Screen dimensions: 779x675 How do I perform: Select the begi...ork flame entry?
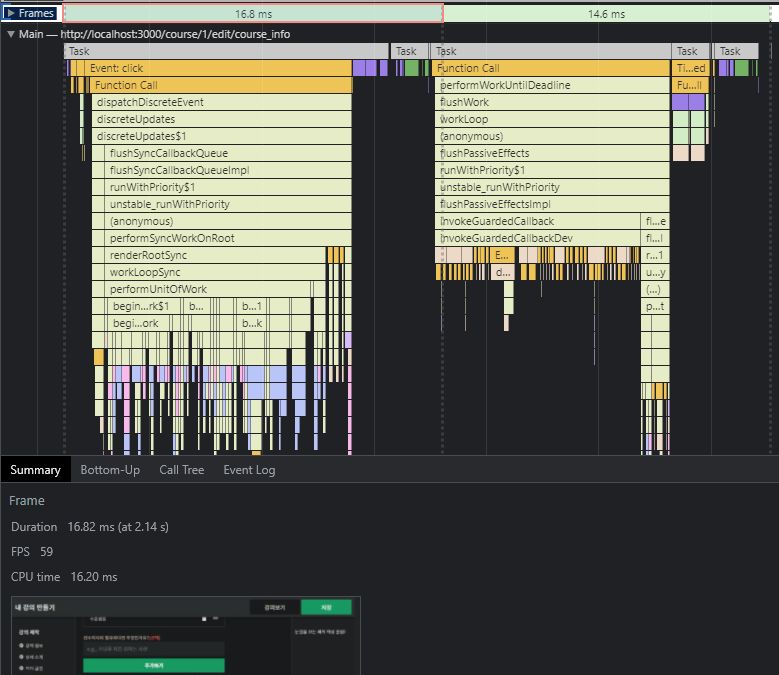(x=139, y=323)
